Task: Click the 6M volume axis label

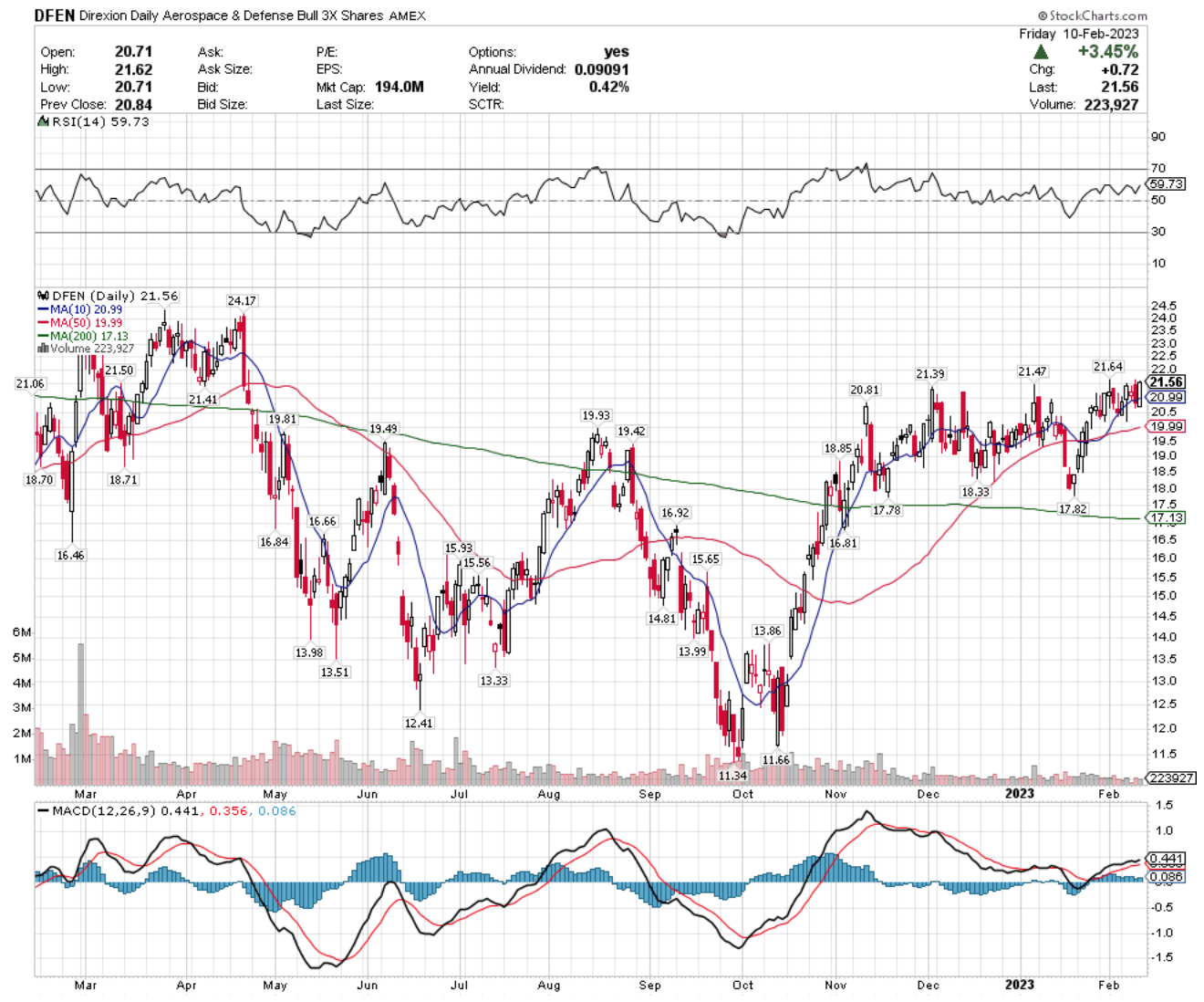Action: pos(22,632)
